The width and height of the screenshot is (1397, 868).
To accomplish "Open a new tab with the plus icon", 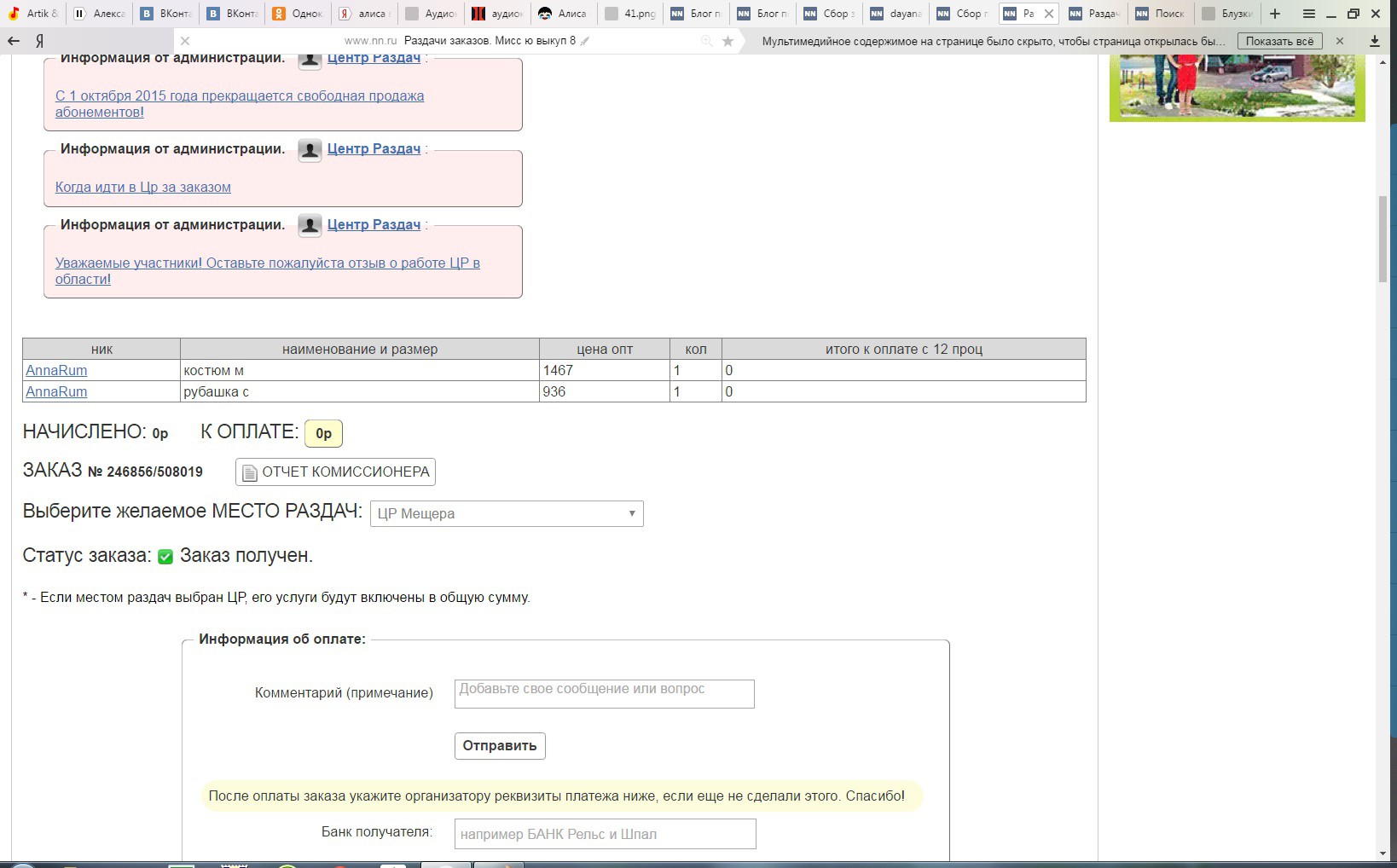I will pyautogui.click(x=1275, y=14).
